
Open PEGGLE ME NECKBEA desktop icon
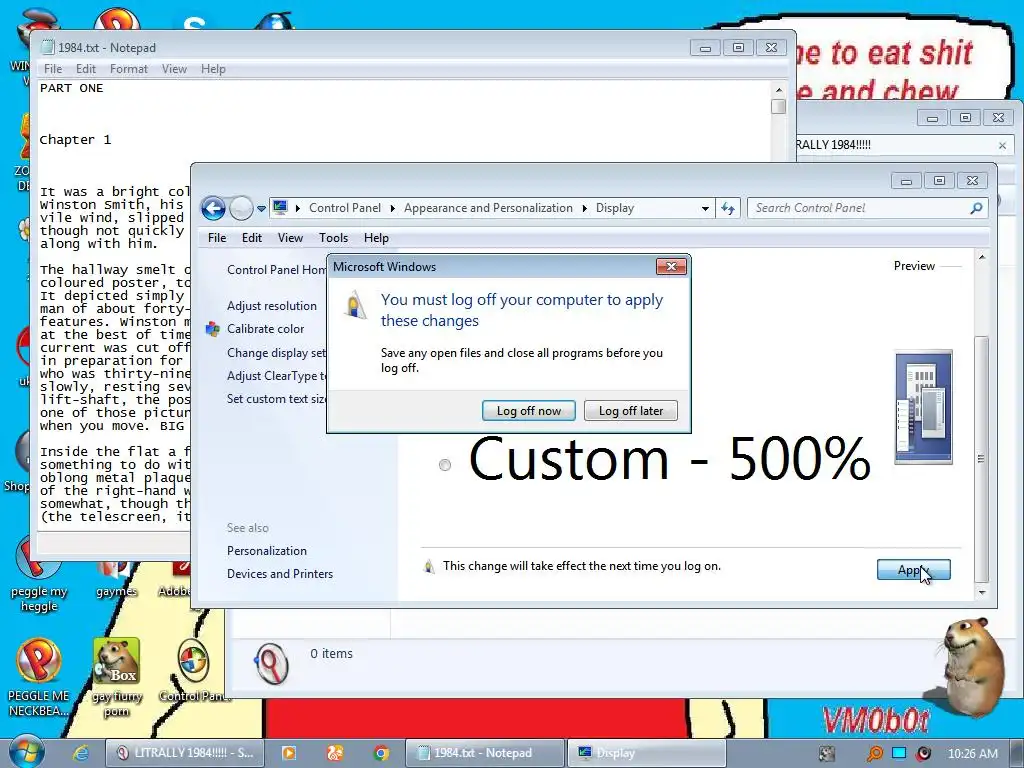[39, 677]
